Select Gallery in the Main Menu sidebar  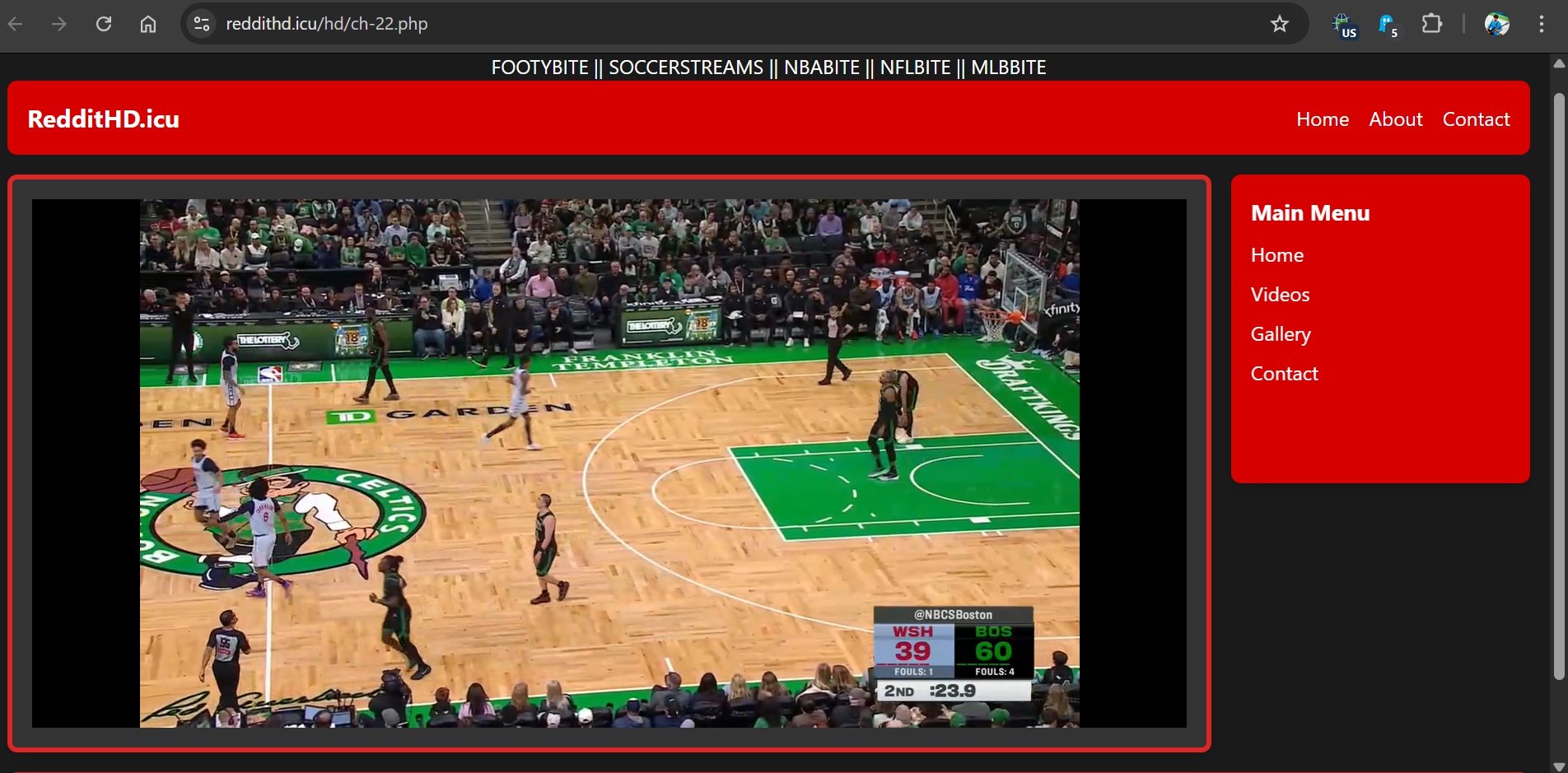[x=1281, y=334]
